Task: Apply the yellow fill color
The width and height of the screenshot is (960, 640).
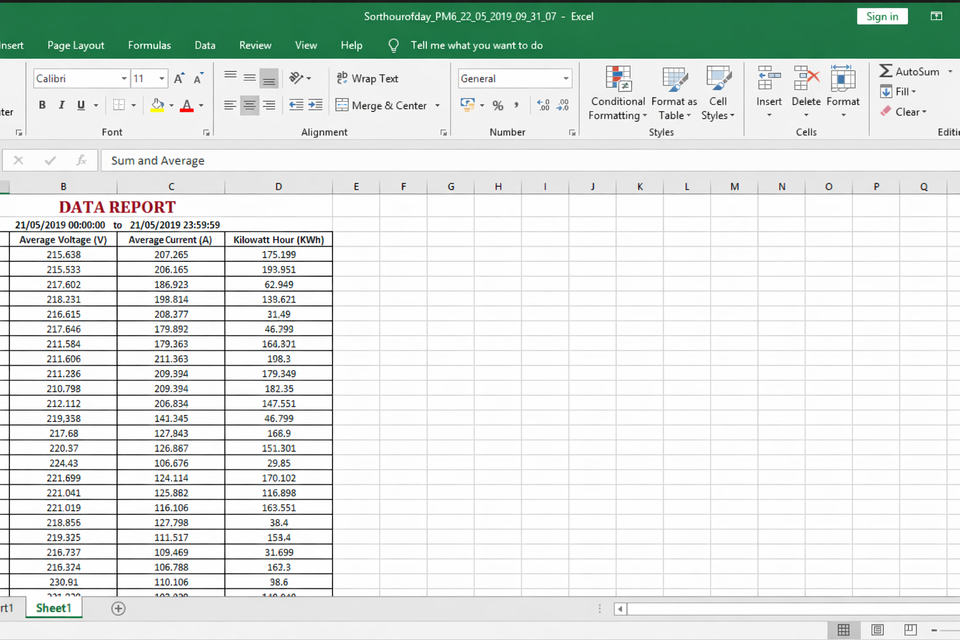Action: click(x=157, y=105)
